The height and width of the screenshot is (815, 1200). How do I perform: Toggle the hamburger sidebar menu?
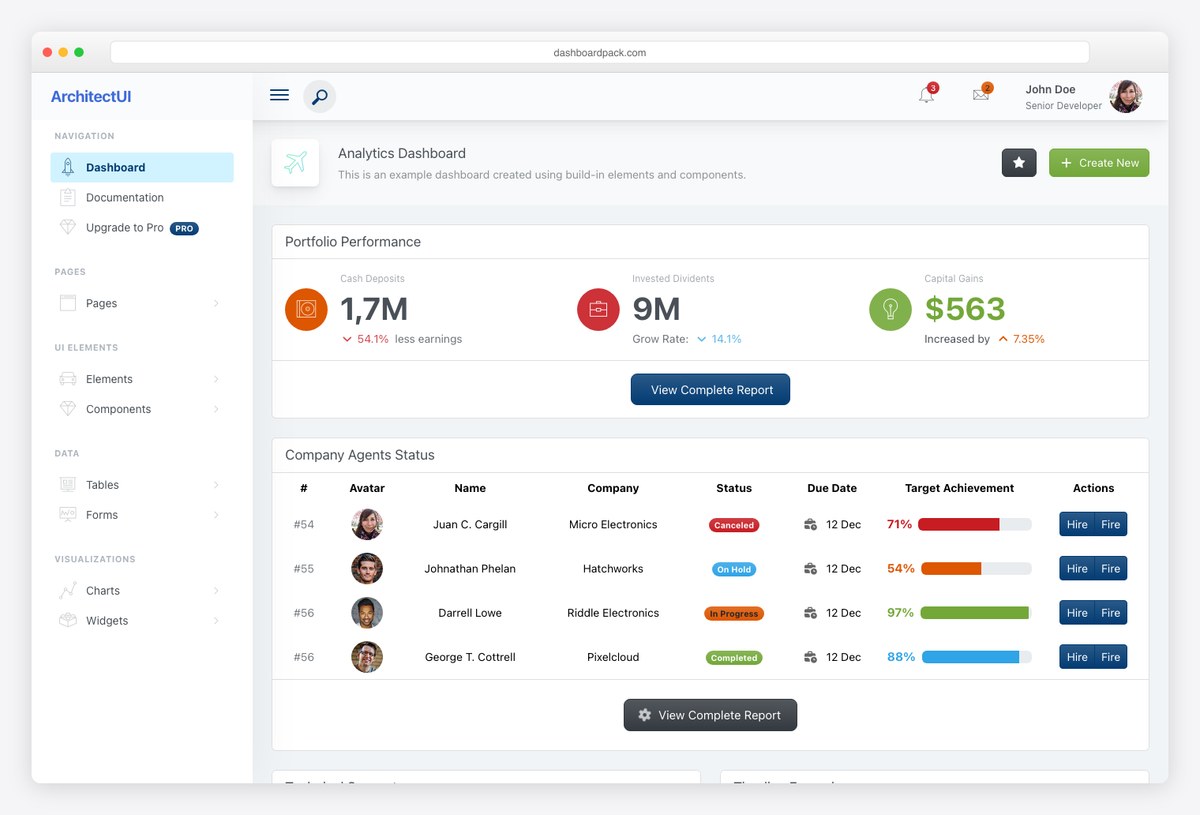(x=280, y=95)
